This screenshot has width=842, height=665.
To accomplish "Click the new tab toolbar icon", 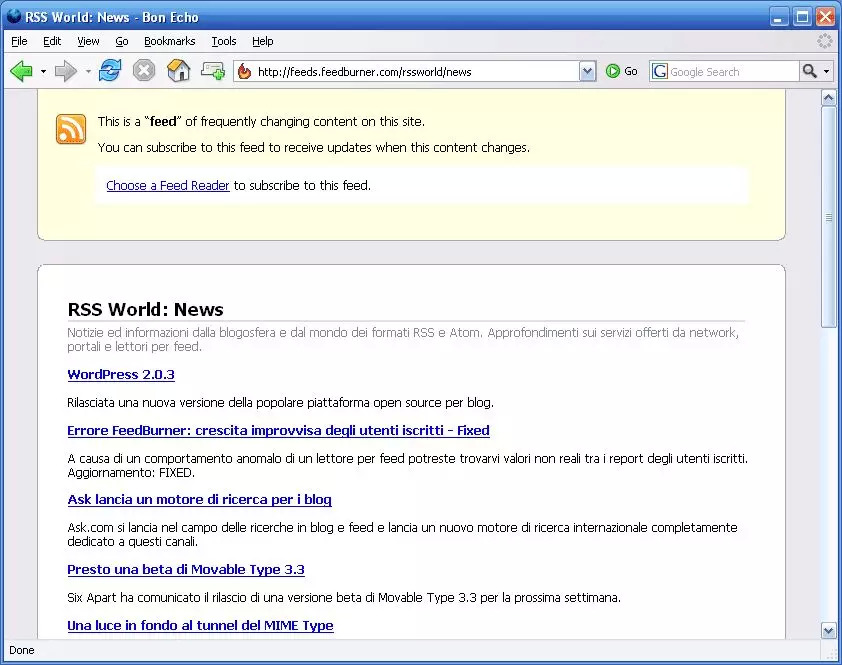I will pyautogui.click(x=212, y=71).
